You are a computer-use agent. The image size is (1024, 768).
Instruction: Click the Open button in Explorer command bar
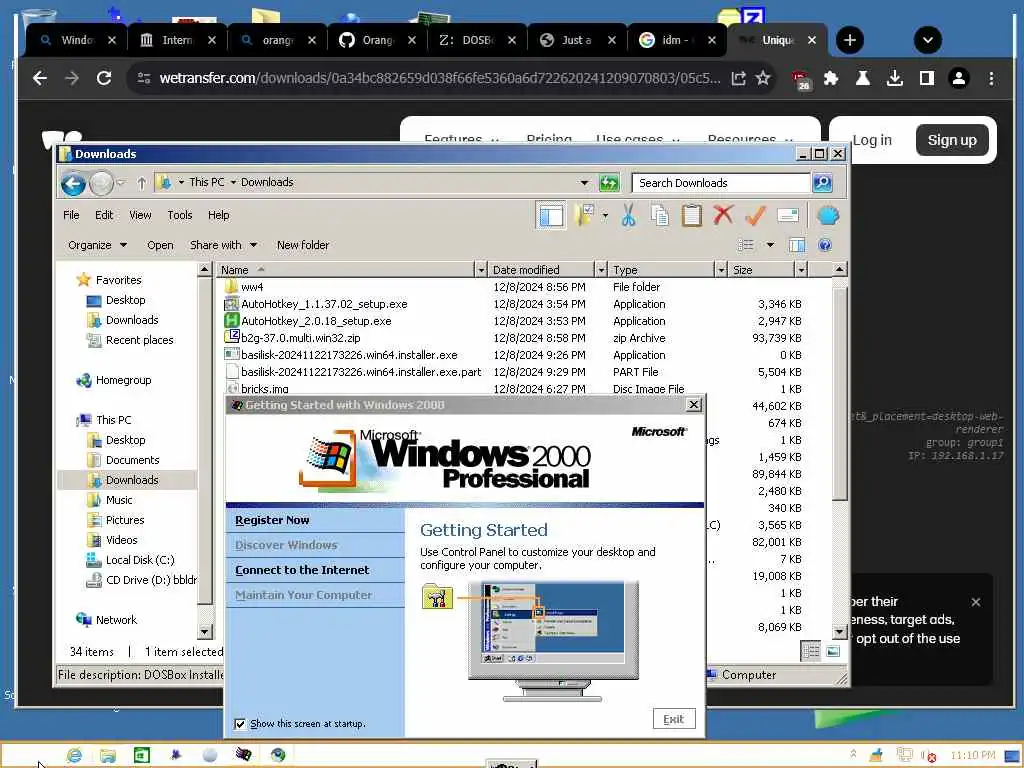[x=160, y=245]
